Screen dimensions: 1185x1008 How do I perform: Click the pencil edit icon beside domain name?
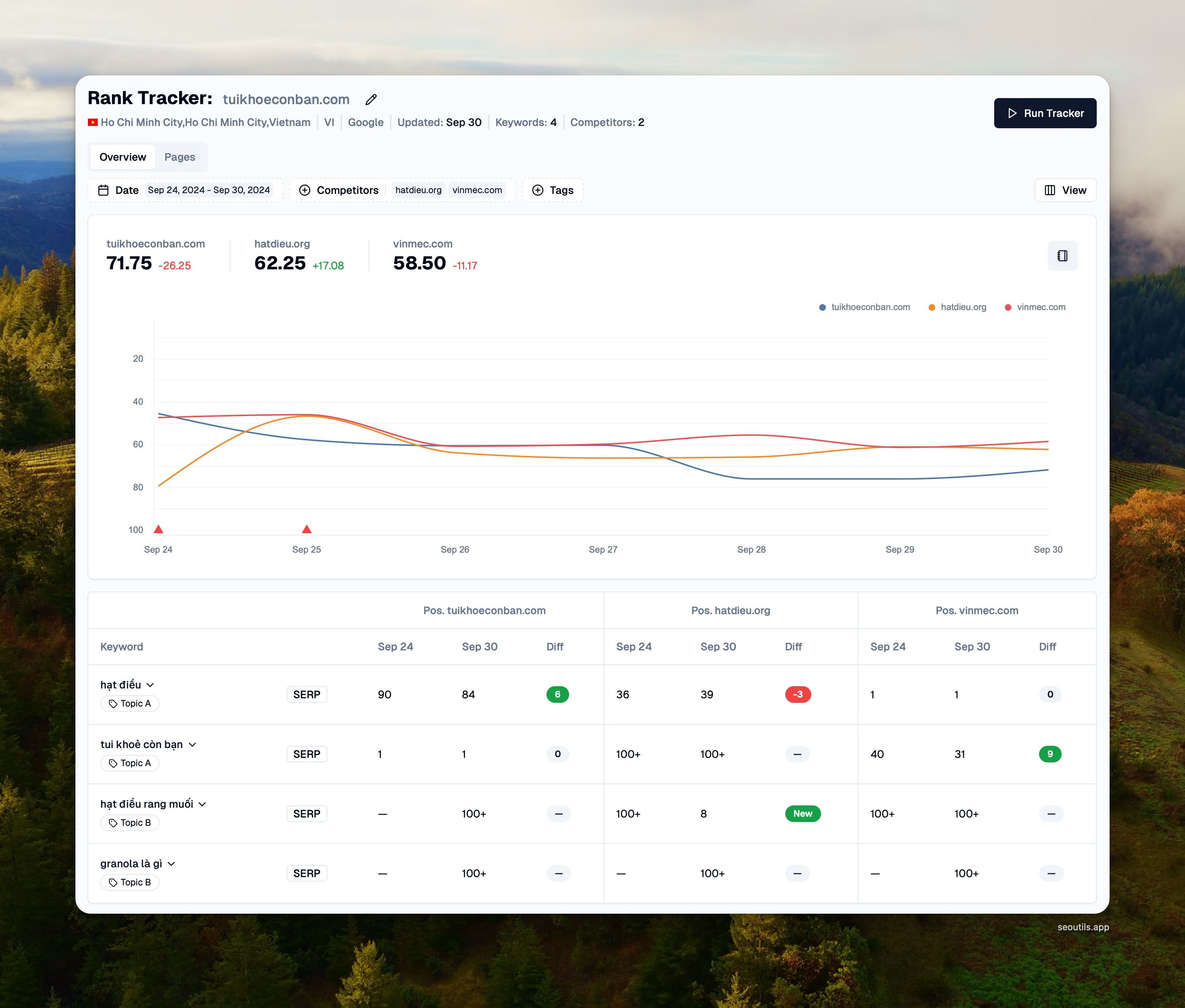(371, 100)
